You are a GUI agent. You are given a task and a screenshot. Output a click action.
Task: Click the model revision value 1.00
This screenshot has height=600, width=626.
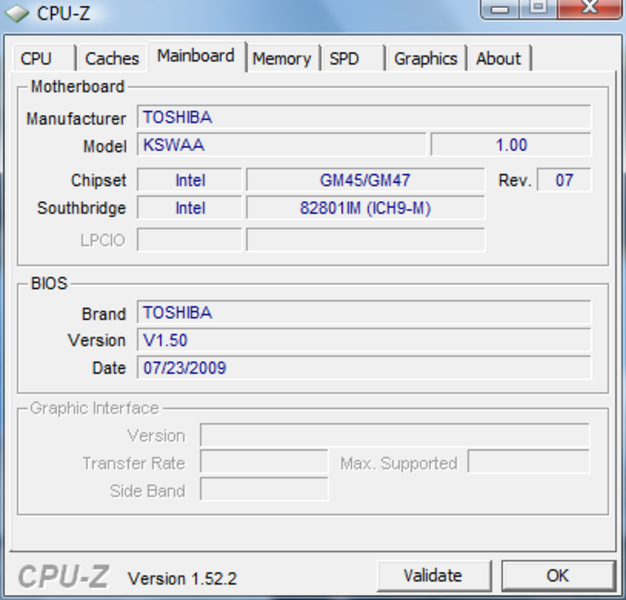point(511,145)
